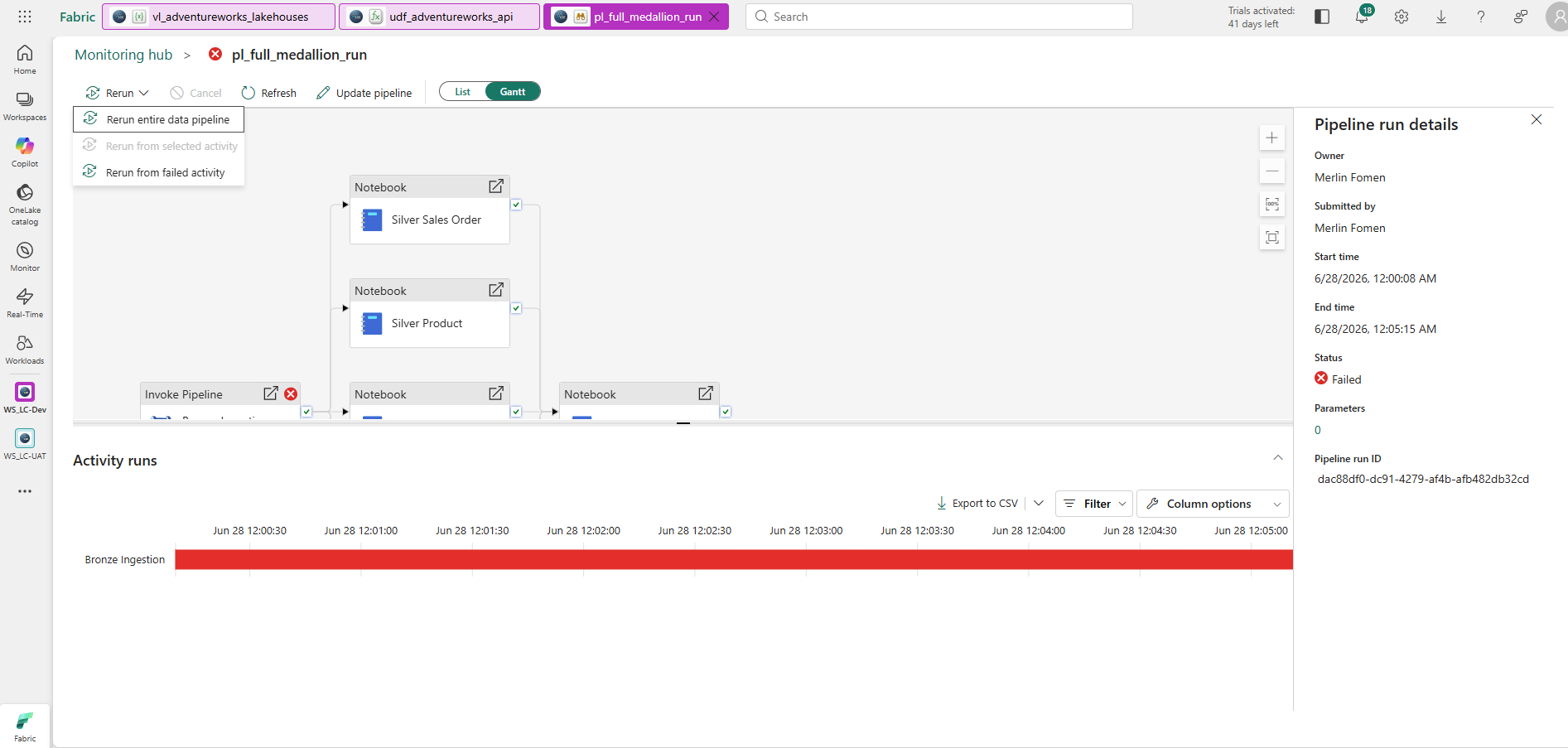This screenshot has width=1568, height=748.
Task: Open the downloads arrow icon
Action: pyautogui.click(x=1441, y=17)
